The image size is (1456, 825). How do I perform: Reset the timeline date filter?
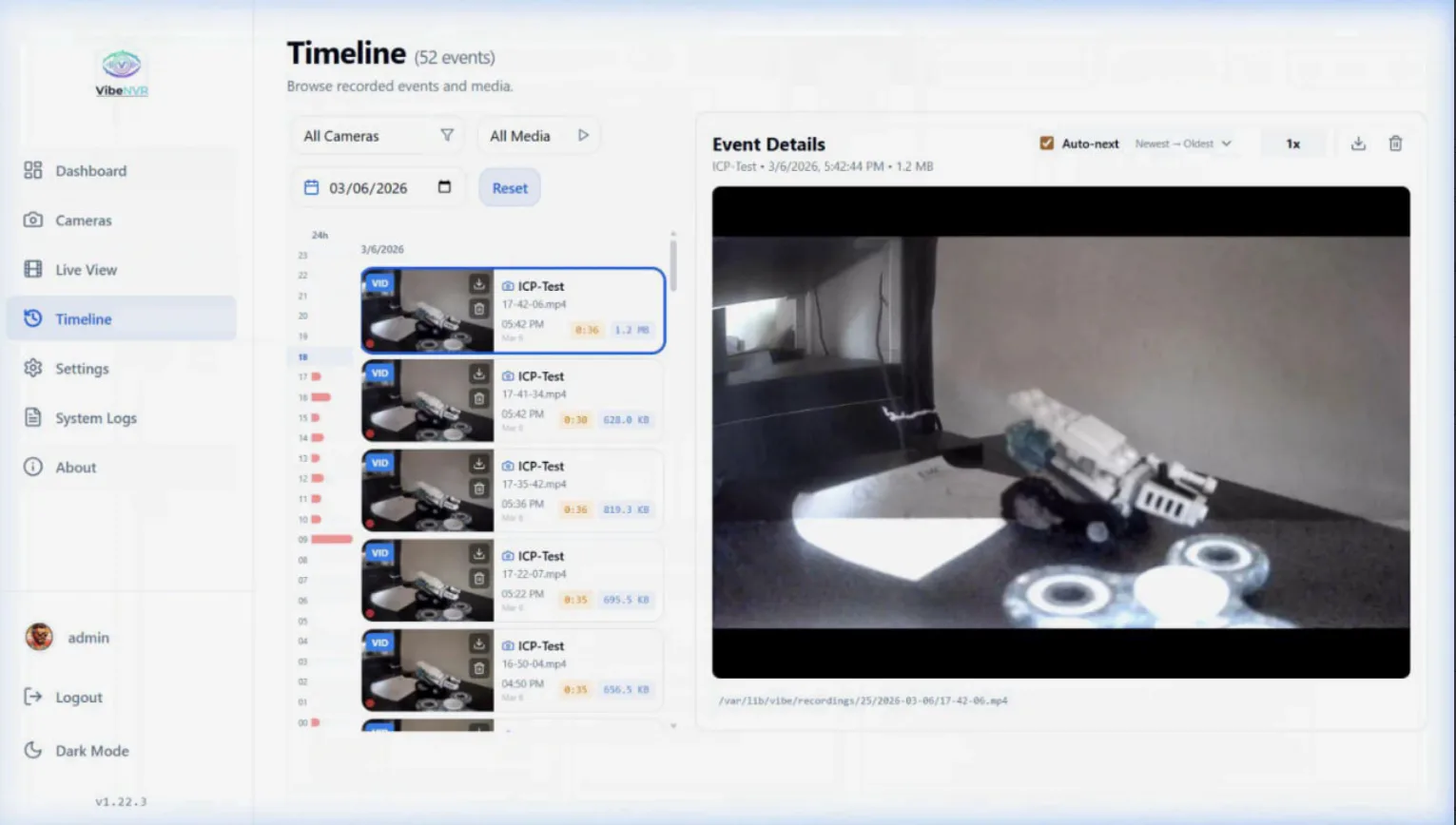click(510, 188)
